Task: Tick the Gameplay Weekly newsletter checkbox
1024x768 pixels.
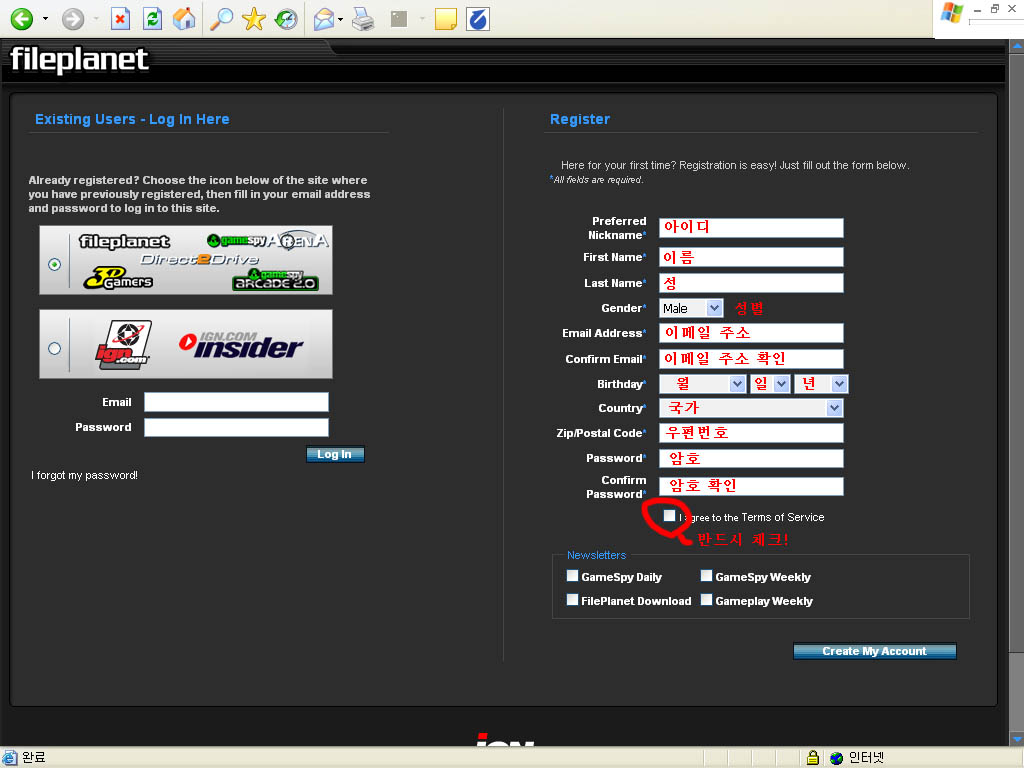Action: click(706, 600)
